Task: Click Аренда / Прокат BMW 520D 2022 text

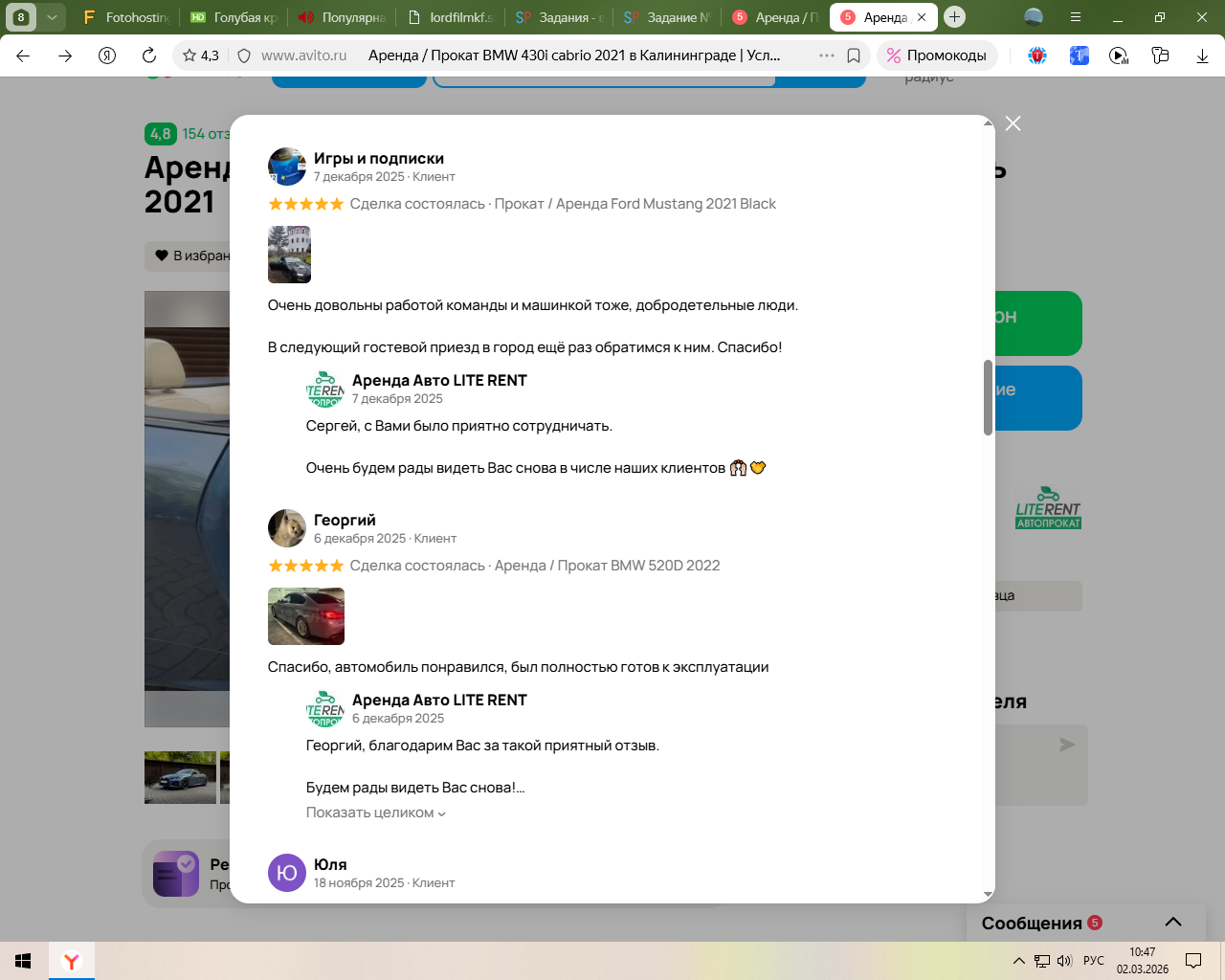Action: click(607, 566)
